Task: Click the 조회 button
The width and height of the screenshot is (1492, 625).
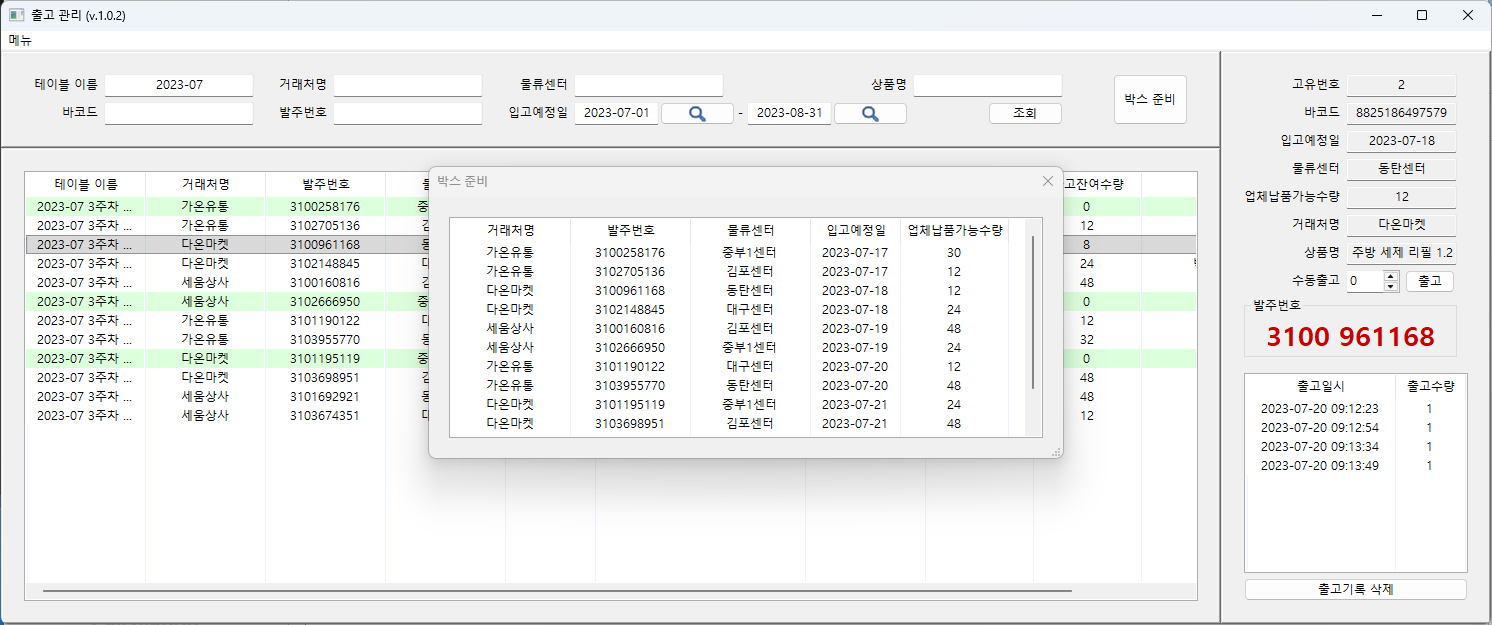Action: pyautogui.click(x=1025, y=113)
